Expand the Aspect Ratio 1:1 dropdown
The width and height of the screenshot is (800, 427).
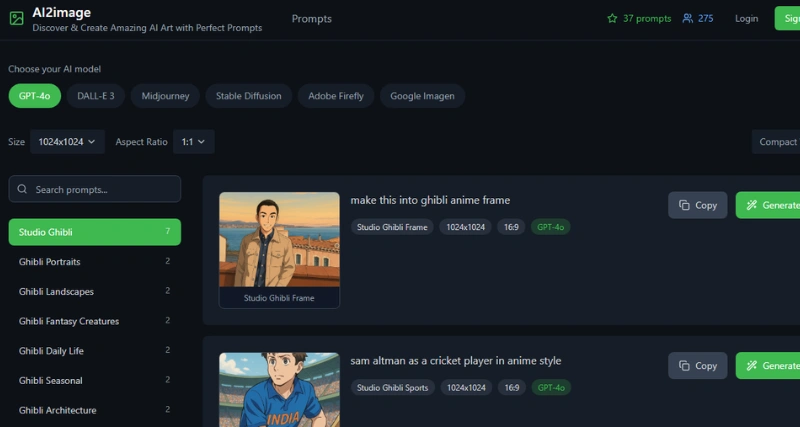tap(193, 142)
